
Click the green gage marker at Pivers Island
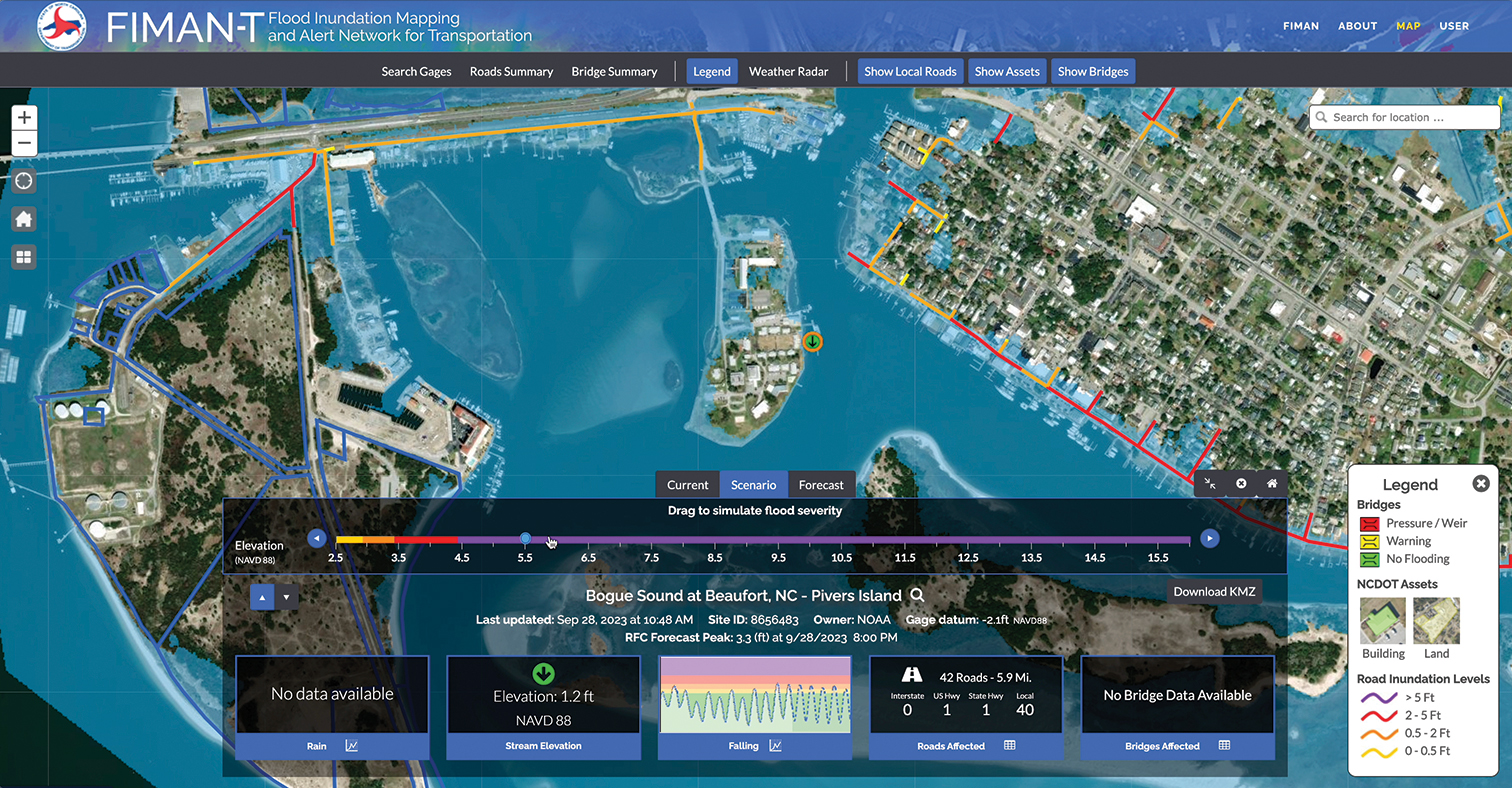813,342
